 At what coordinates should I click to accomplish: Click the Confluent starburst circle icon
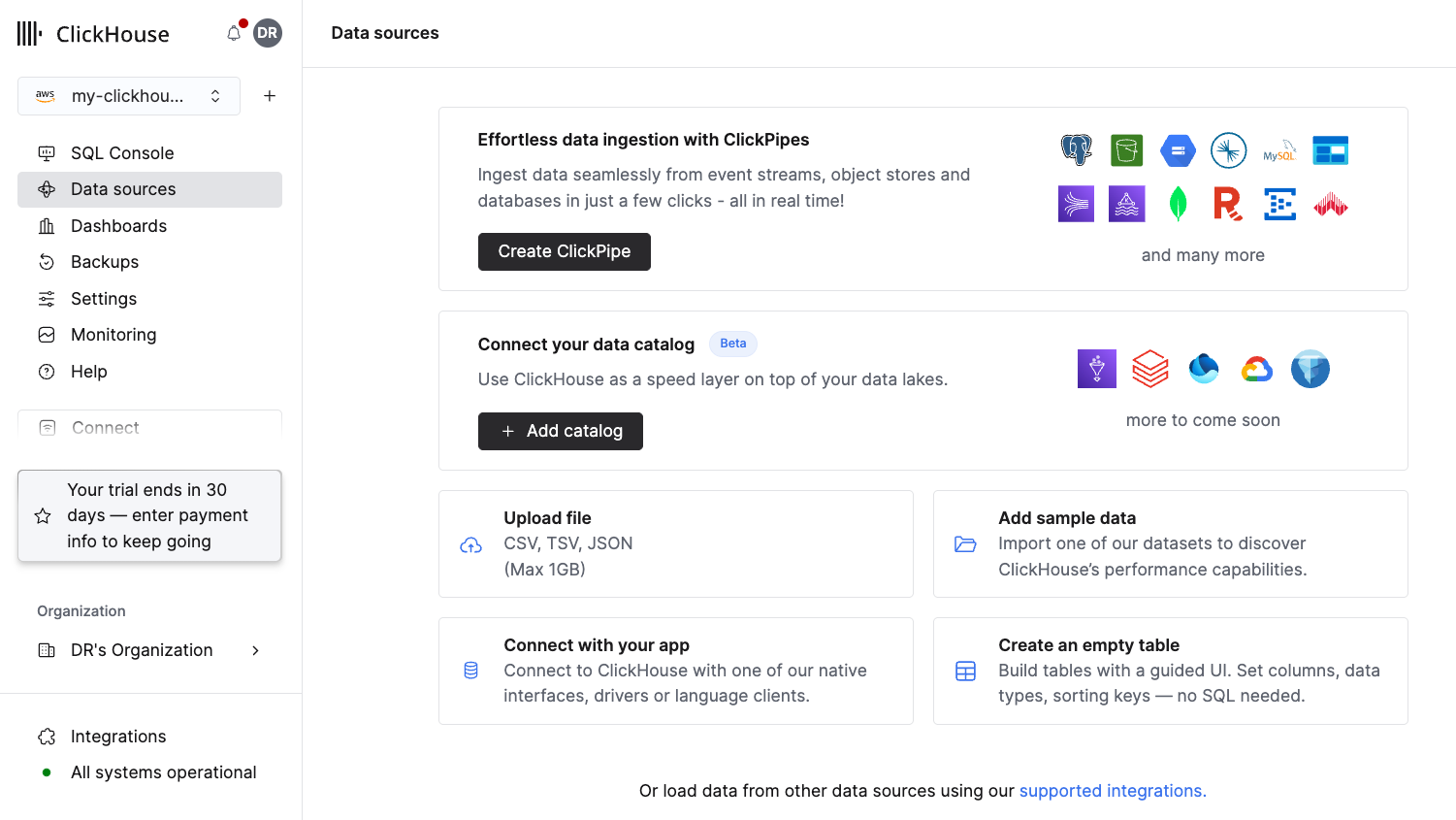1229,150
